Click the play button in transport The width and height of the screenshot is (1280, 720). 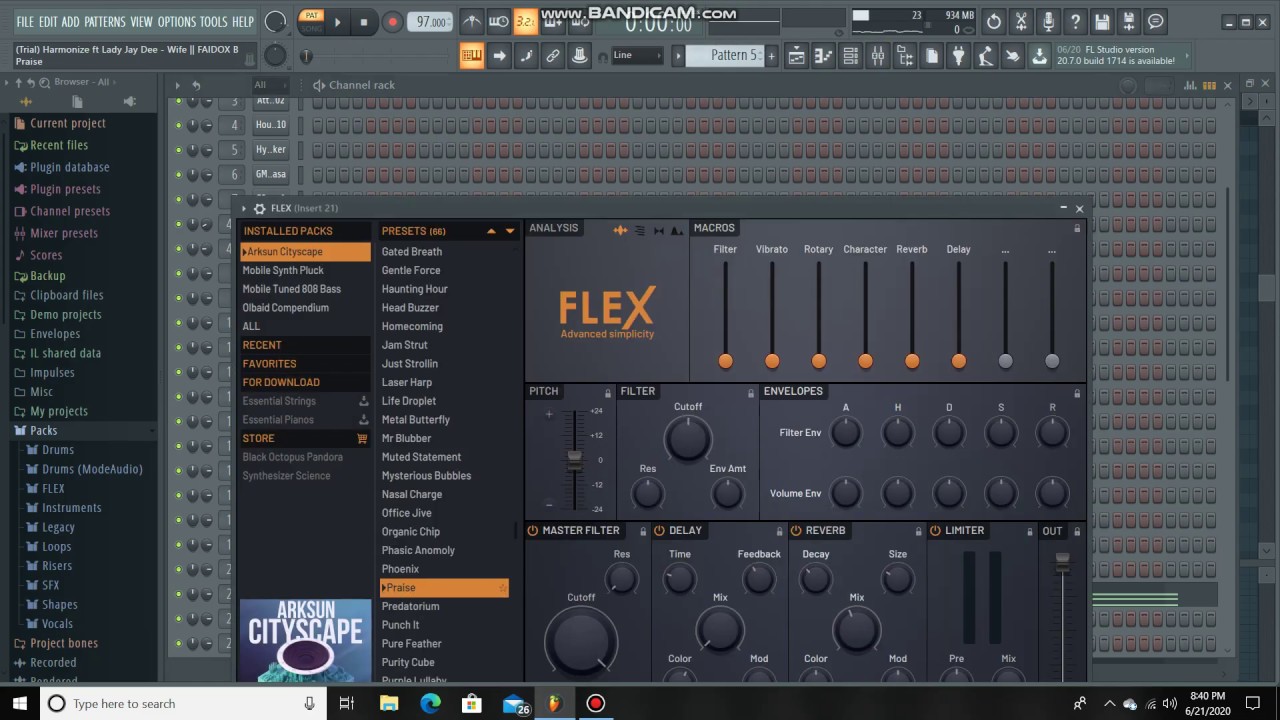click(337, 22)
